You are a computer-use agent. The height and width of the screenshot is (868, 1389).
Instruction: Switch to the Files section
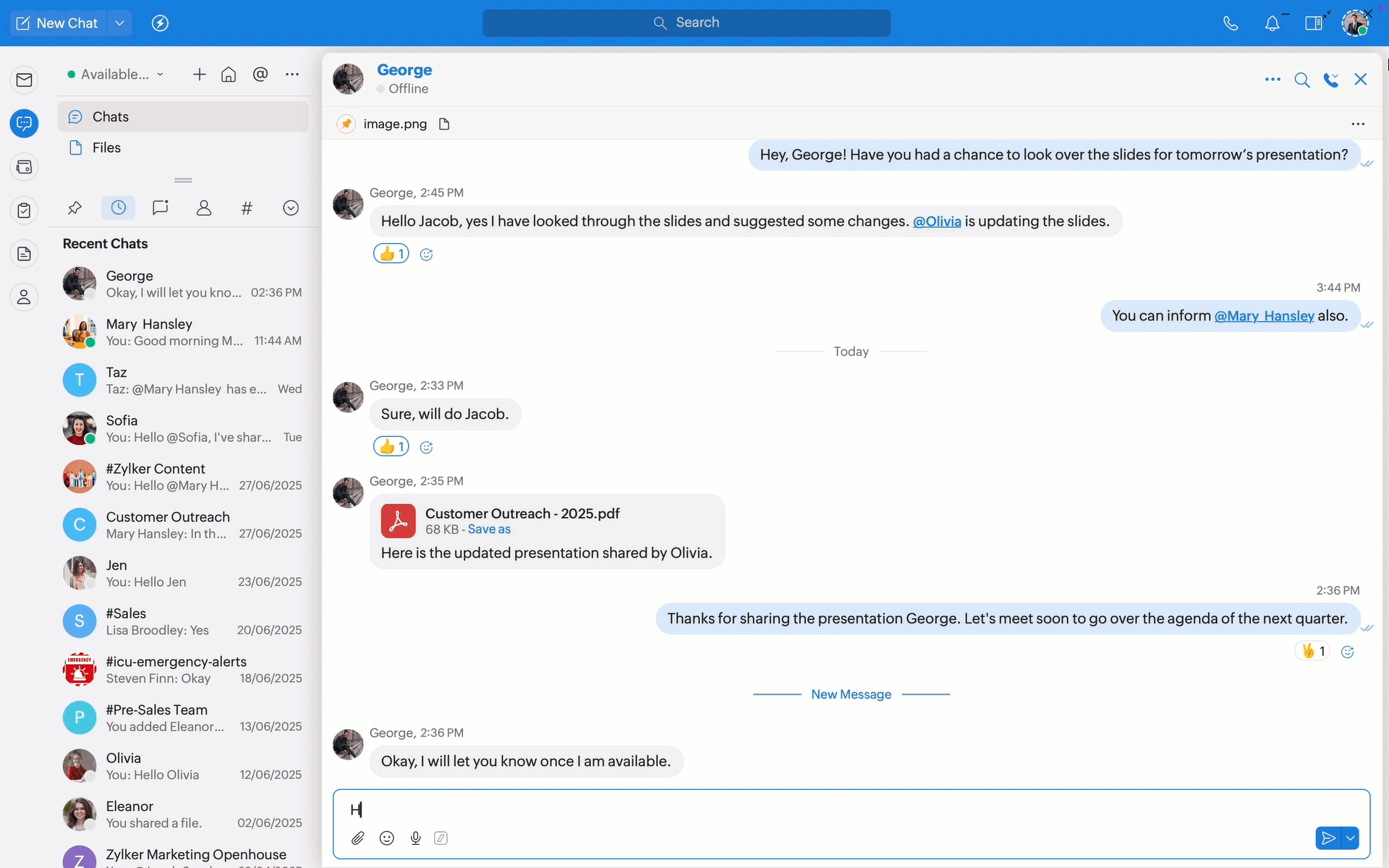coord(106,148)
